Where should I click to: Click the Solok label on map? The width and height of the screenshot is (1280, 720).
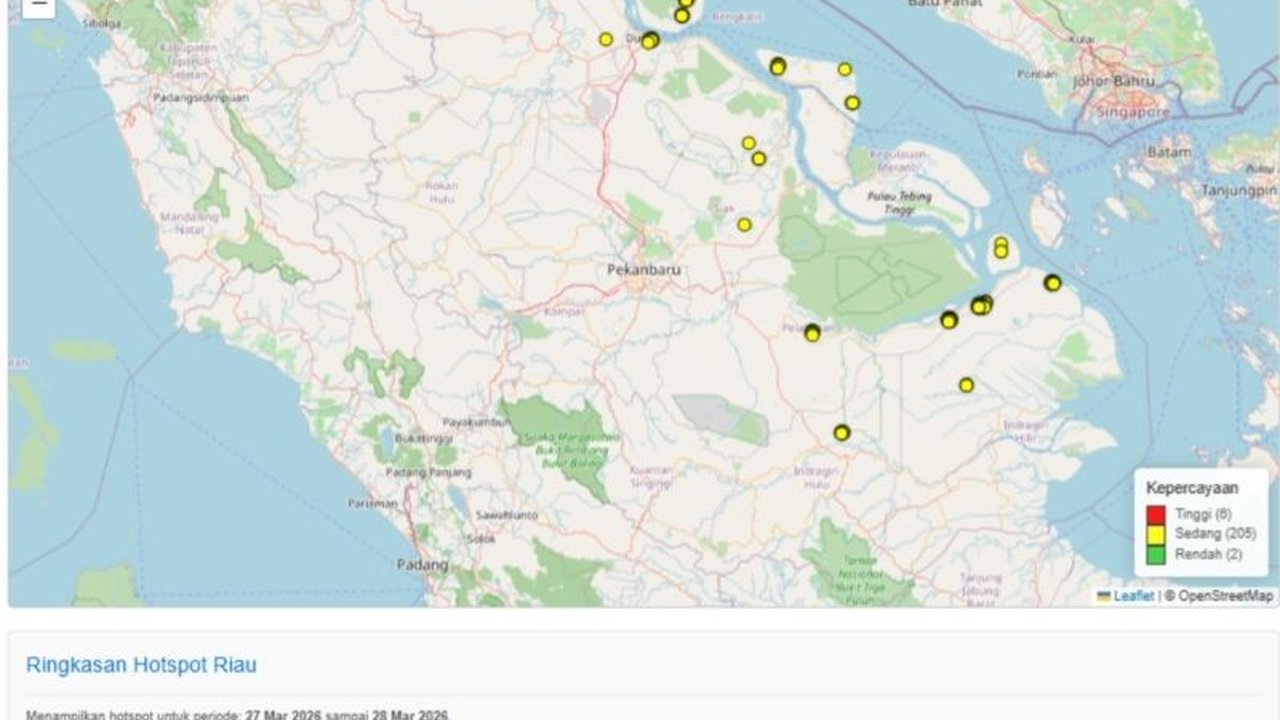pos(482,539)
